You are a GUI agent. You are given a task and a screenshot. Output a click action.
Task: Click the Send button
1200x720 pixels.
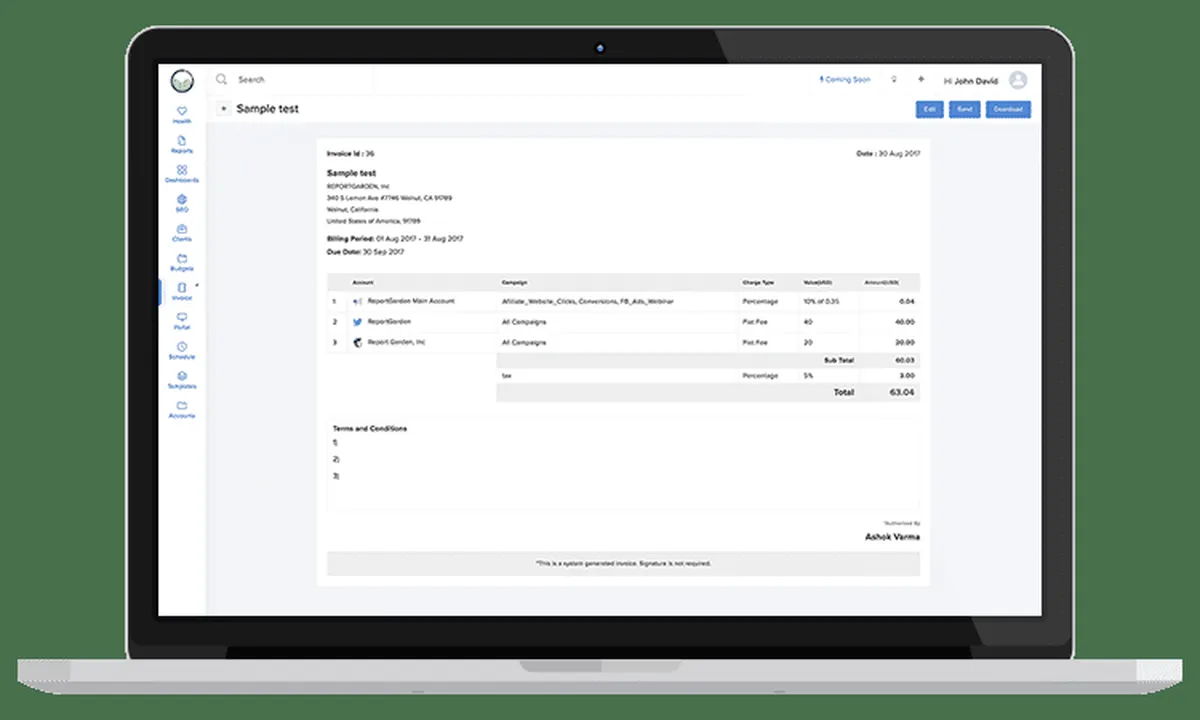click(964, 109)
